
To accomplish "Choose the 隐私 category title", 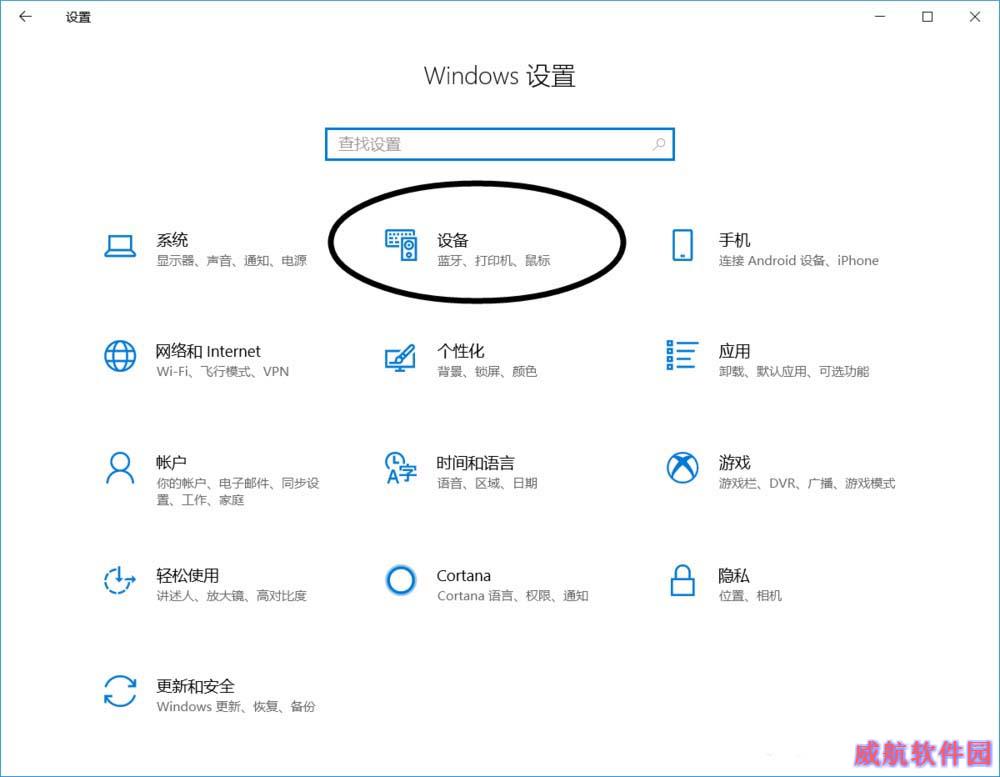I will (734, 575).
